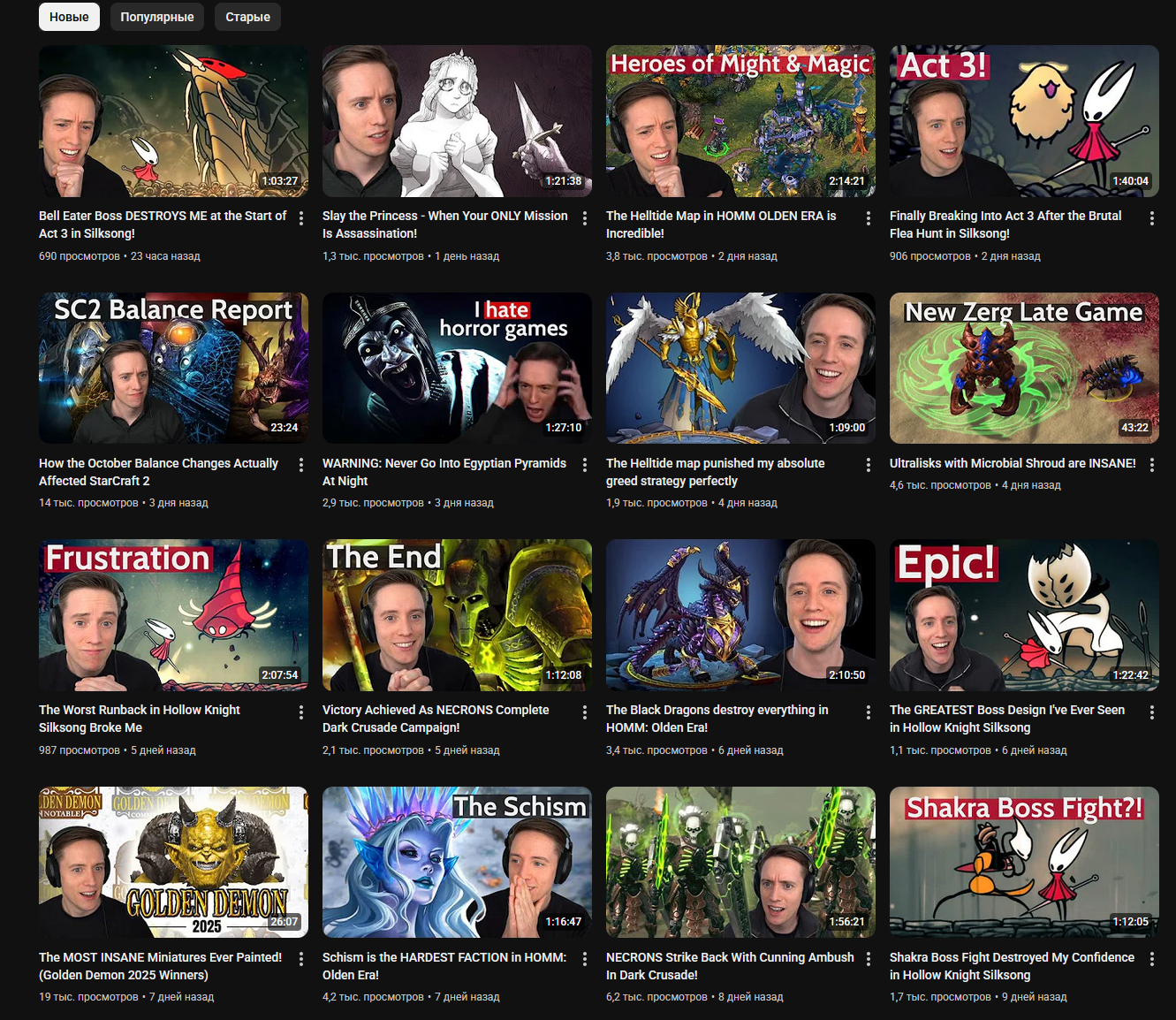Switch to the Старые tab

248,17
